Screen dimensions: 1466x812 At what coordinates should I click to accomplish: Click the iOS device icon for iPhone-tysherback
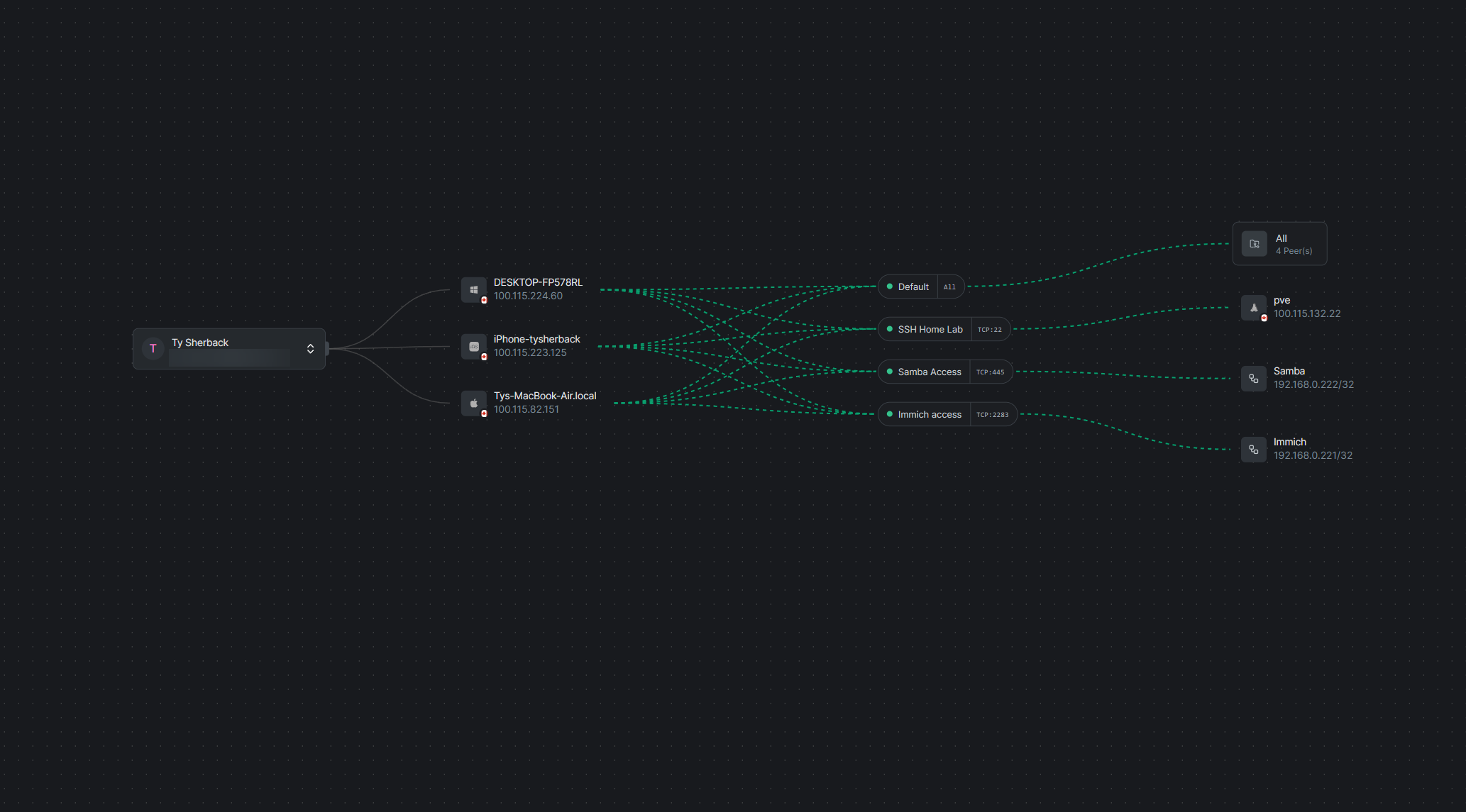(x=473, y=346)
